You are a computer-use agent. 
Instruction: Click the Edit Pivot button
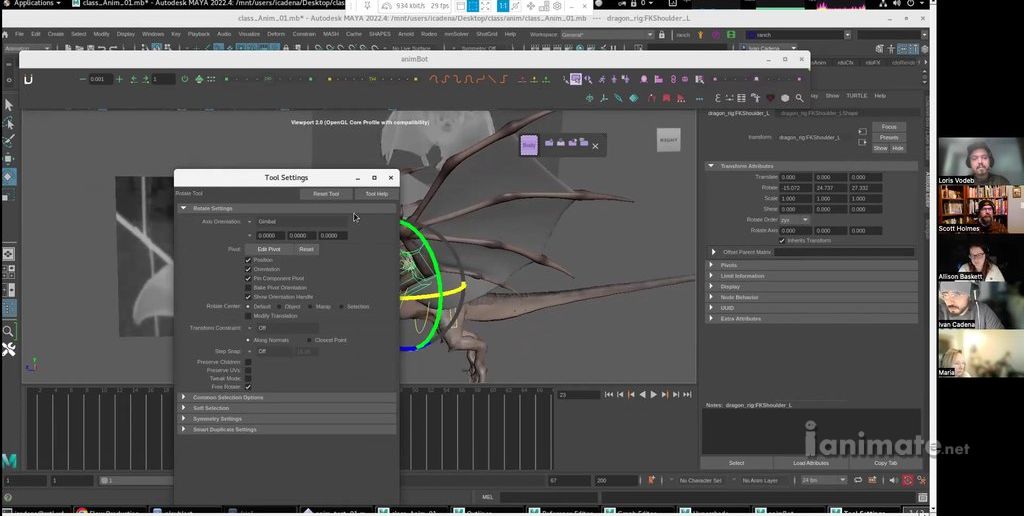268,250
